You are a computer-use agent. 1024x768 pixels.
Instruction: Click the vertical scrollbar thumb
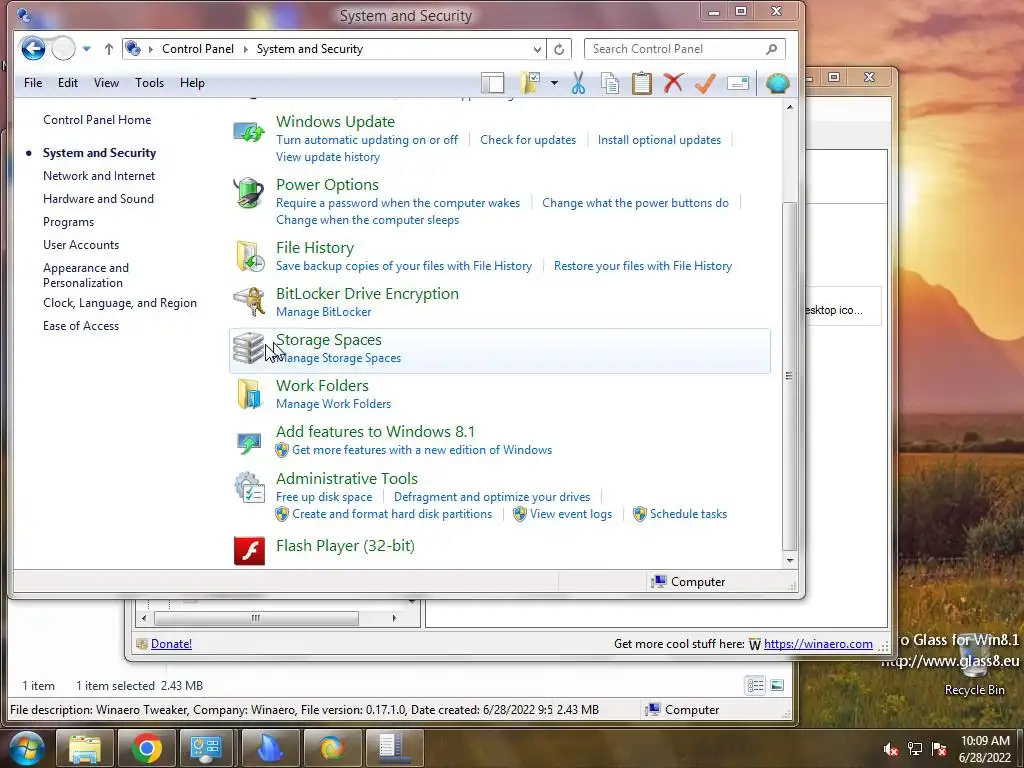[790, 376]
